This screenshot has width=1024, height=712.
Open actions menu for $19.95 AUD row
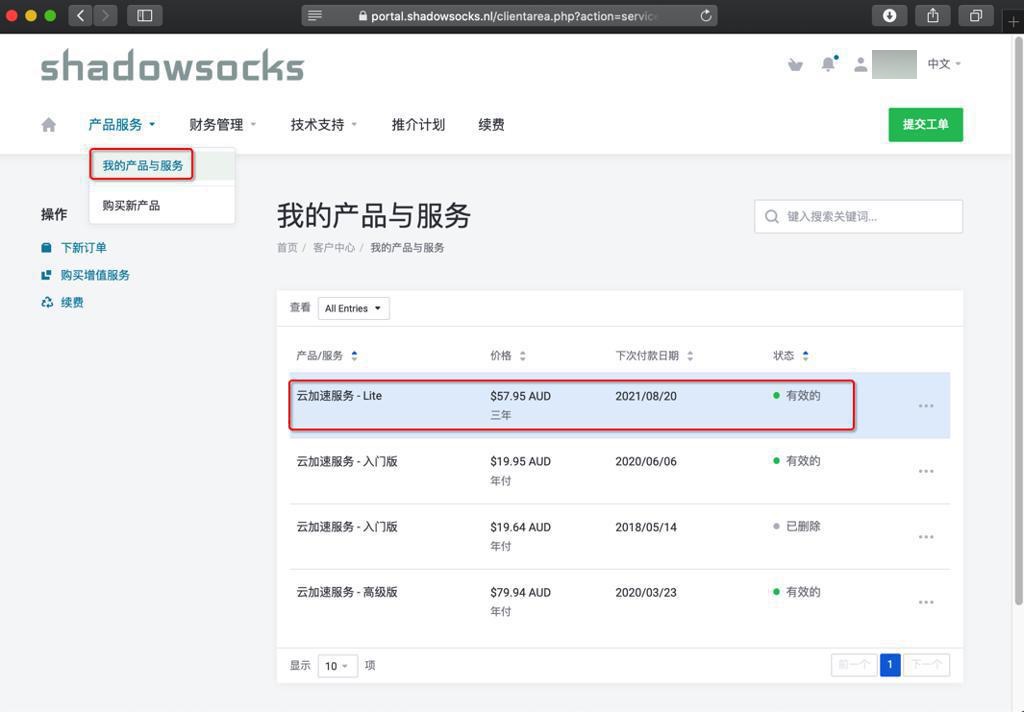(x=925, y=471)
